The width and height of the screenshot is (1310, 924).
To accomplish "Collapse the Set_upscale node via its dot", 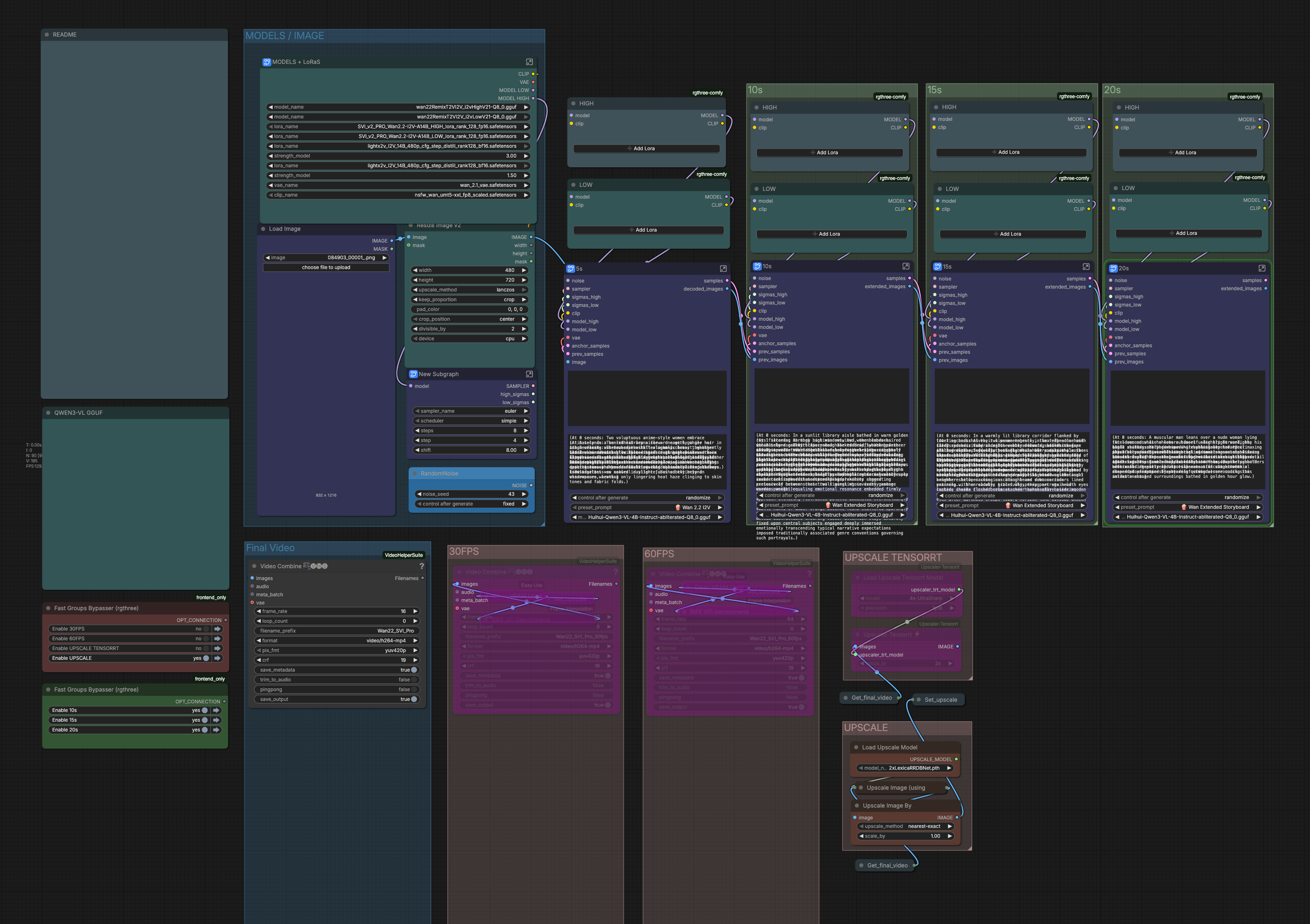I will pyautogui.click(x=919, y=699).
